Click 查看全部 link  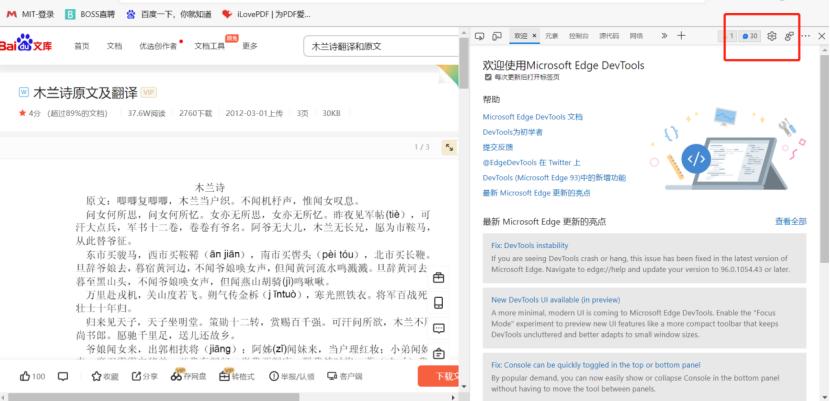pos(791,222)
